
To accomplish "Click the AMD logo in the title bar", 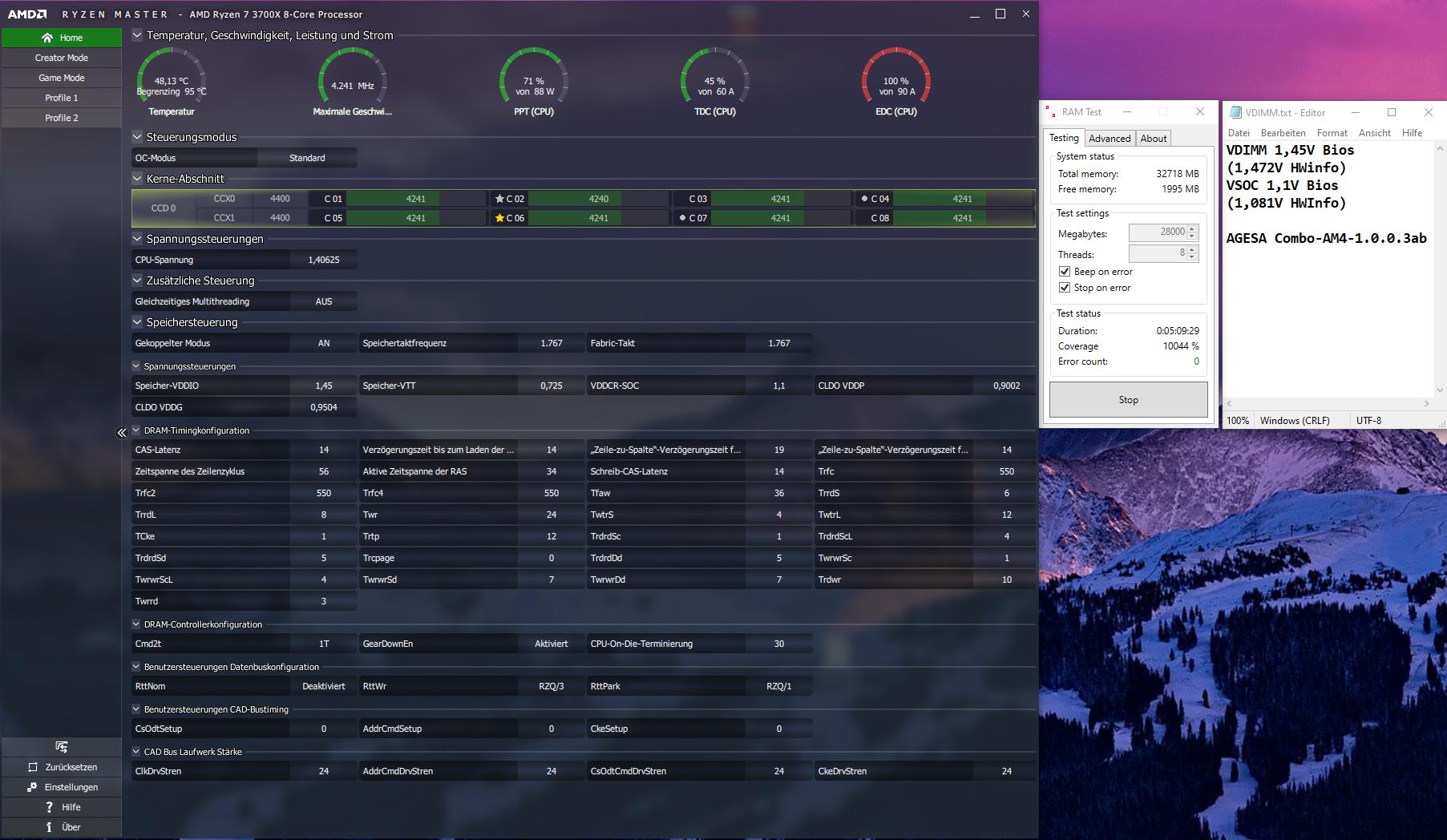I will [x=27, y=14].
